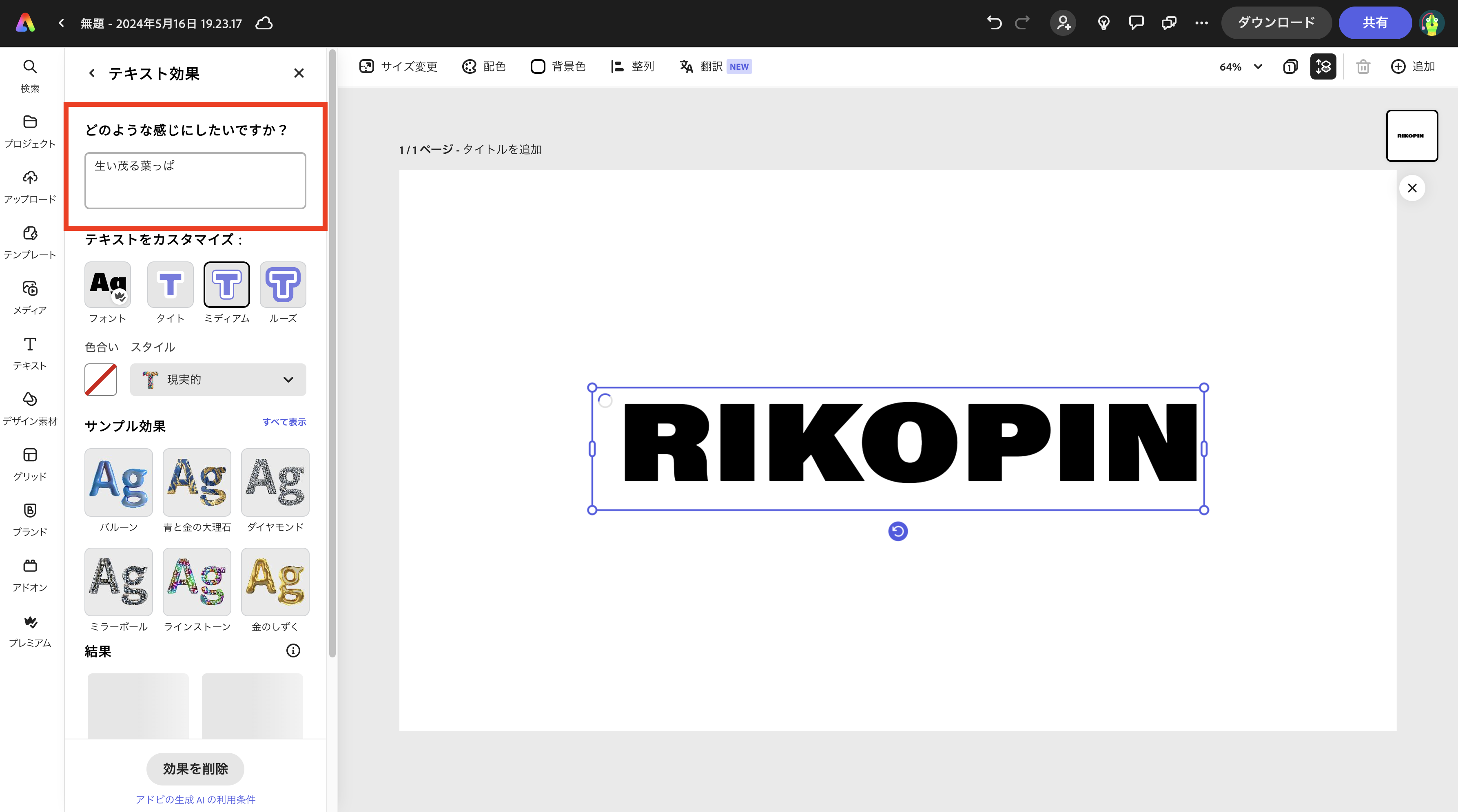Click the user profile avatar

point(1432,22)
